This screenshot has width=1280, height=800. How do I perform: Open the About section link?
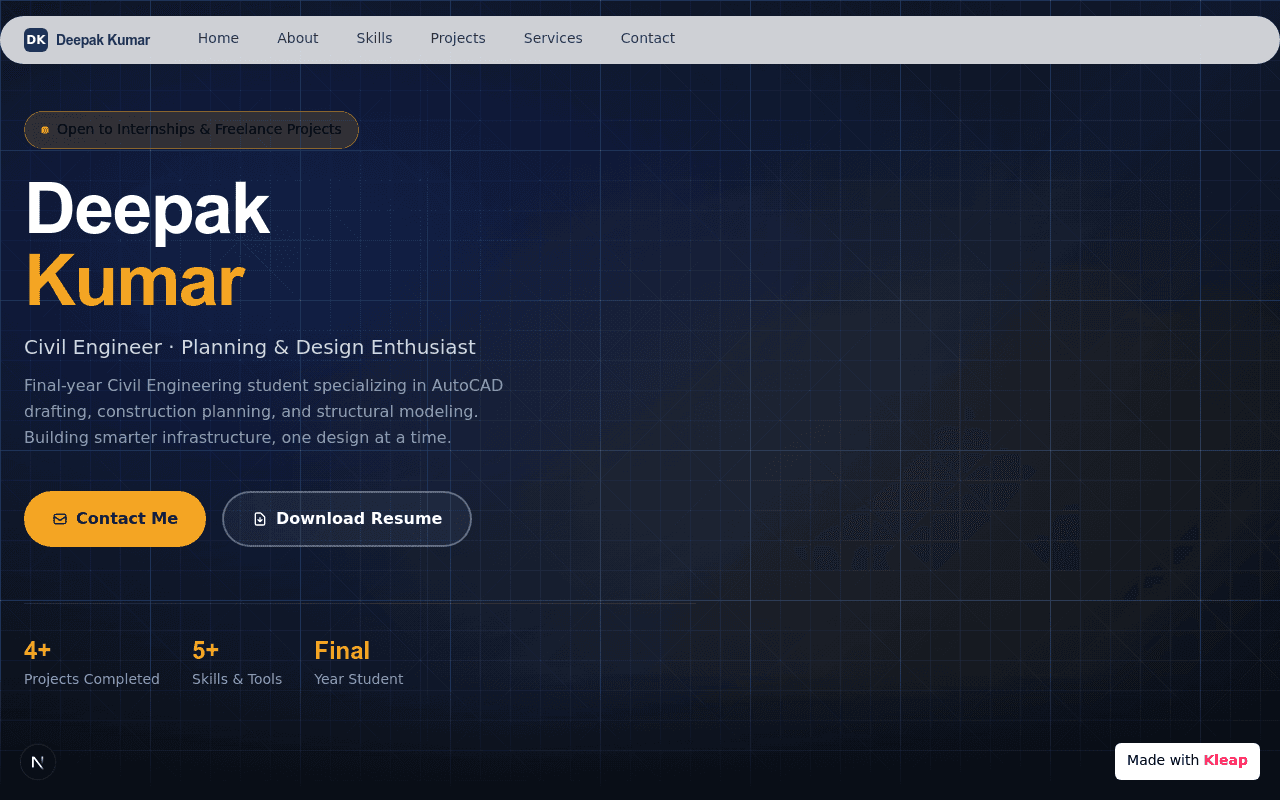(x=298, y=38)
